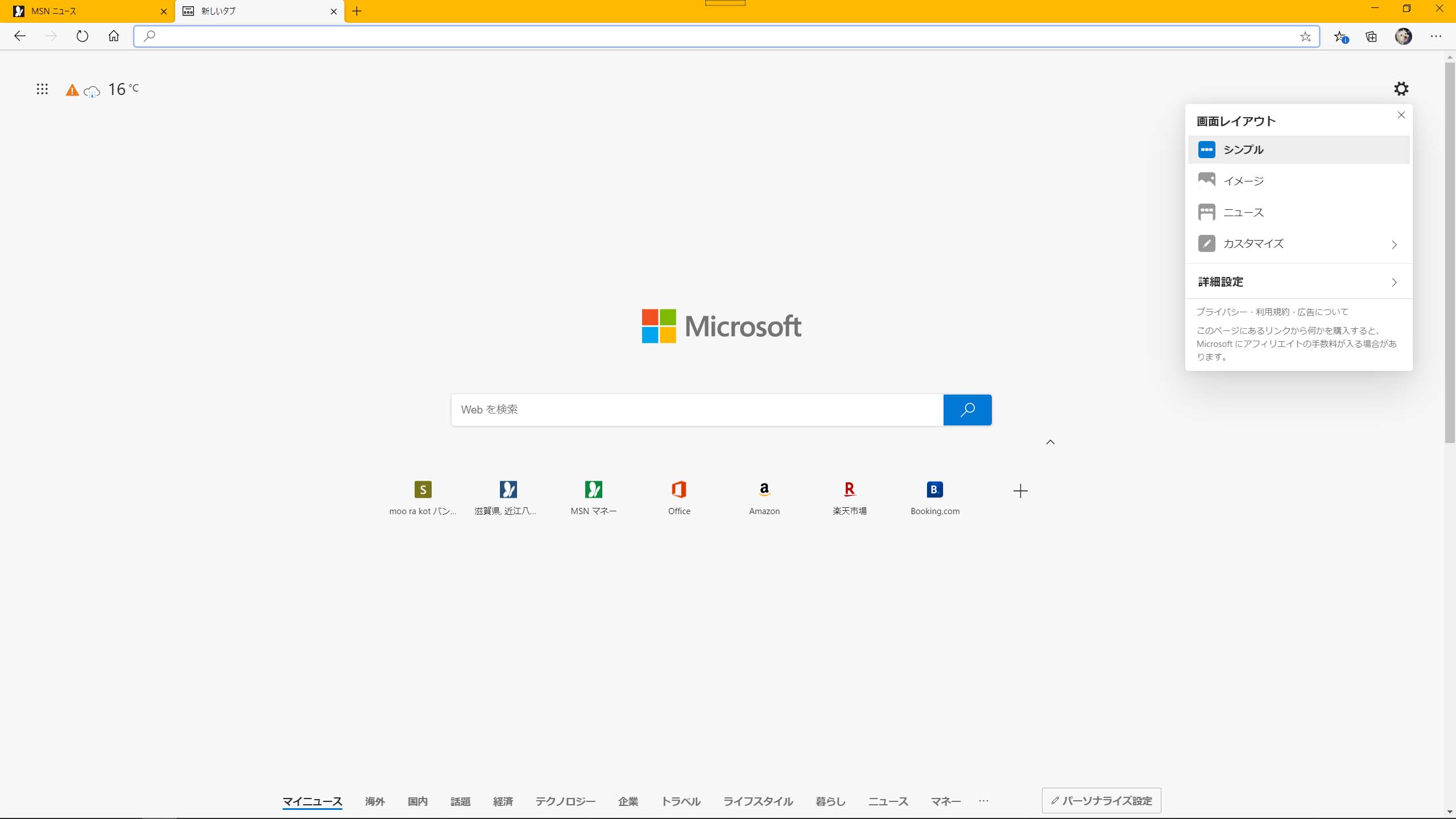
Task: Select the ニュース layout option
Action: tap(1299, 212)
